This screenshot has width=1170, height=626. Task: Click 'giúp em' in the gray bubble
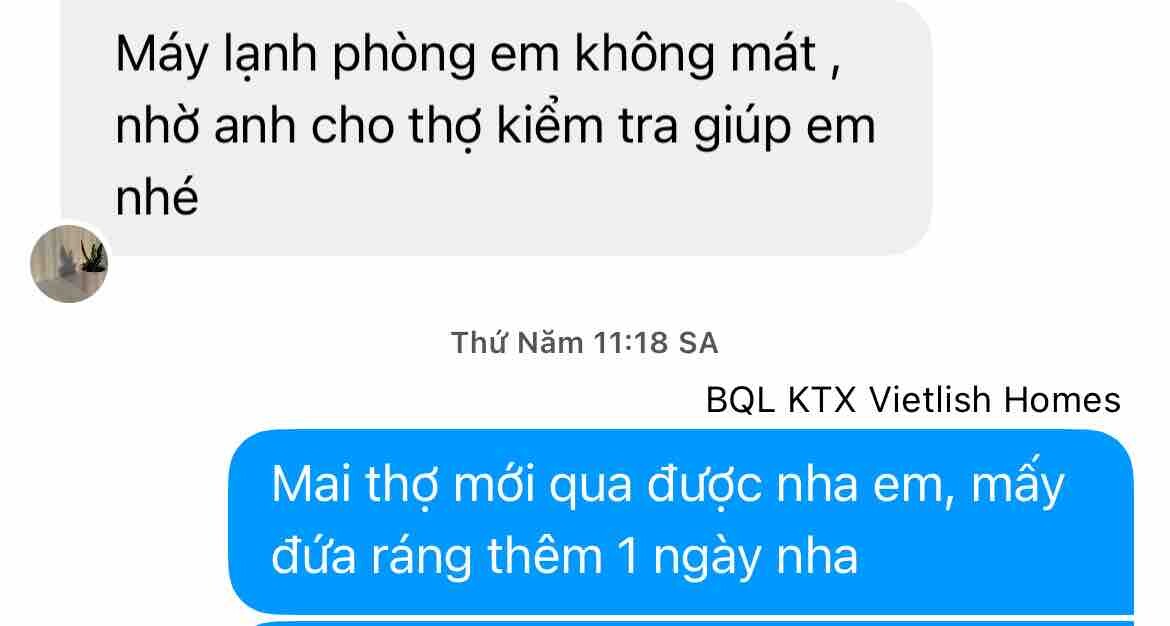point(784,127)
